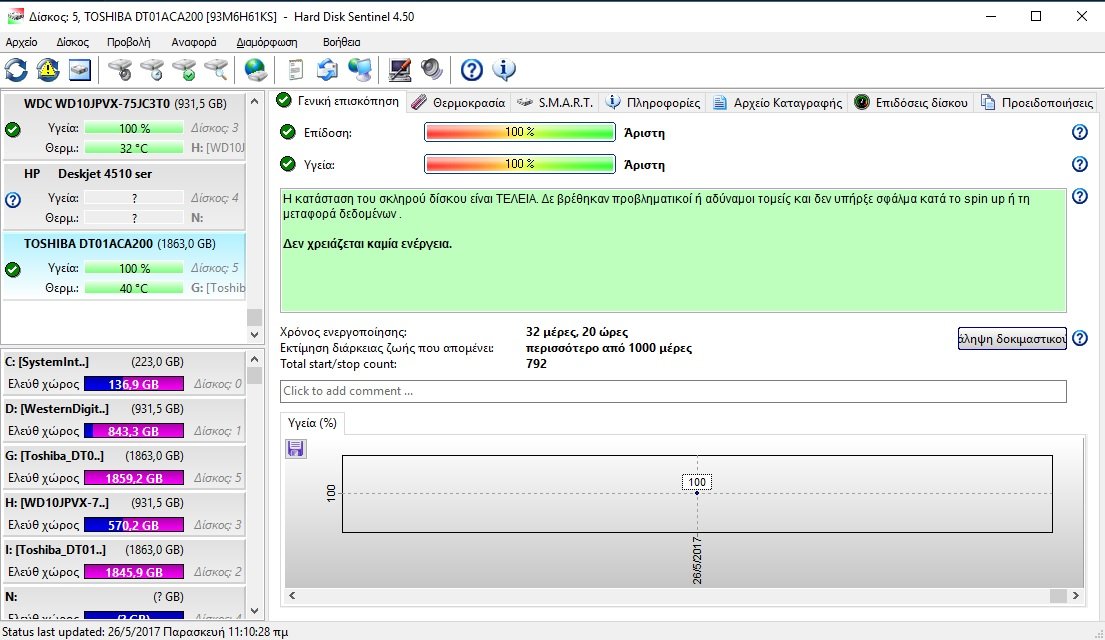Open configuration via monitor with pen icon
This screenshot has width=1105, height=640.
click(x=400, y=69)
